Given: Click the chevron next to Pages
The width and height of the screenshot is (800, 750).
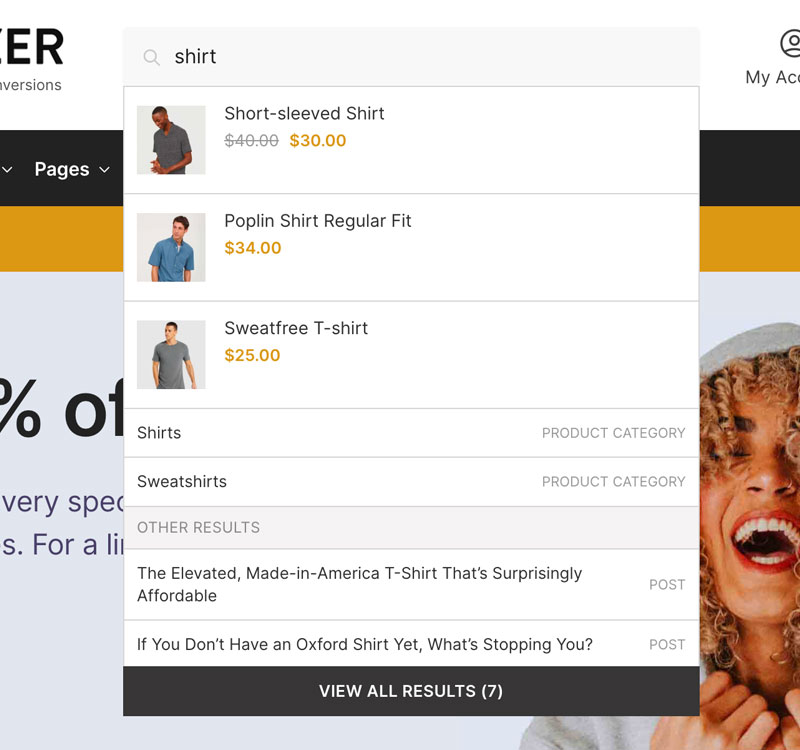Looking at the screenshot, I should 104,170.
